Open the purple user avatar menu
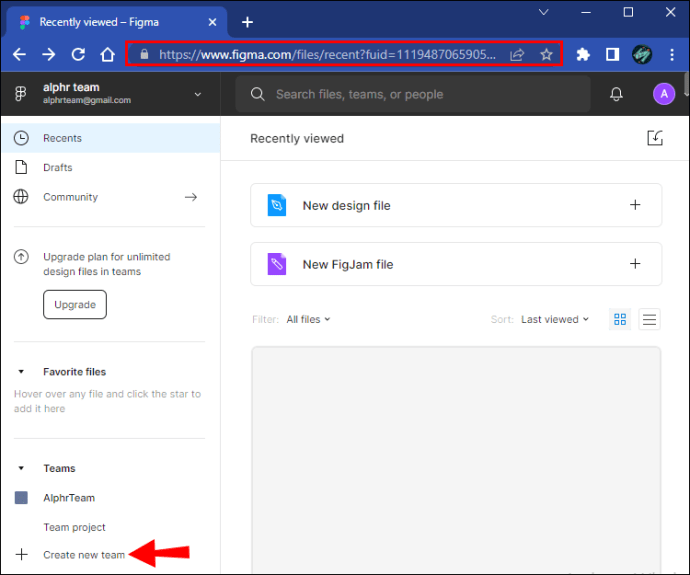690x575 pixels. (x=664, y=94)
